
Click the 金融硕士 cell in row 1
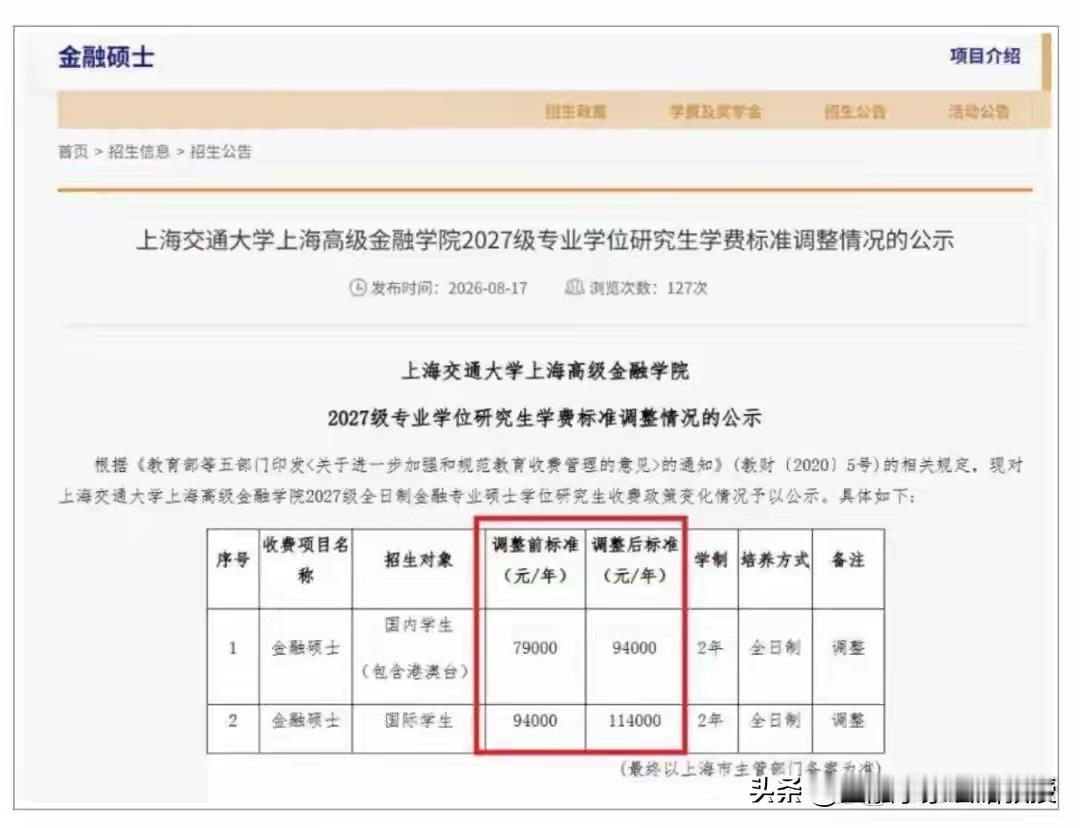(305, 648)
